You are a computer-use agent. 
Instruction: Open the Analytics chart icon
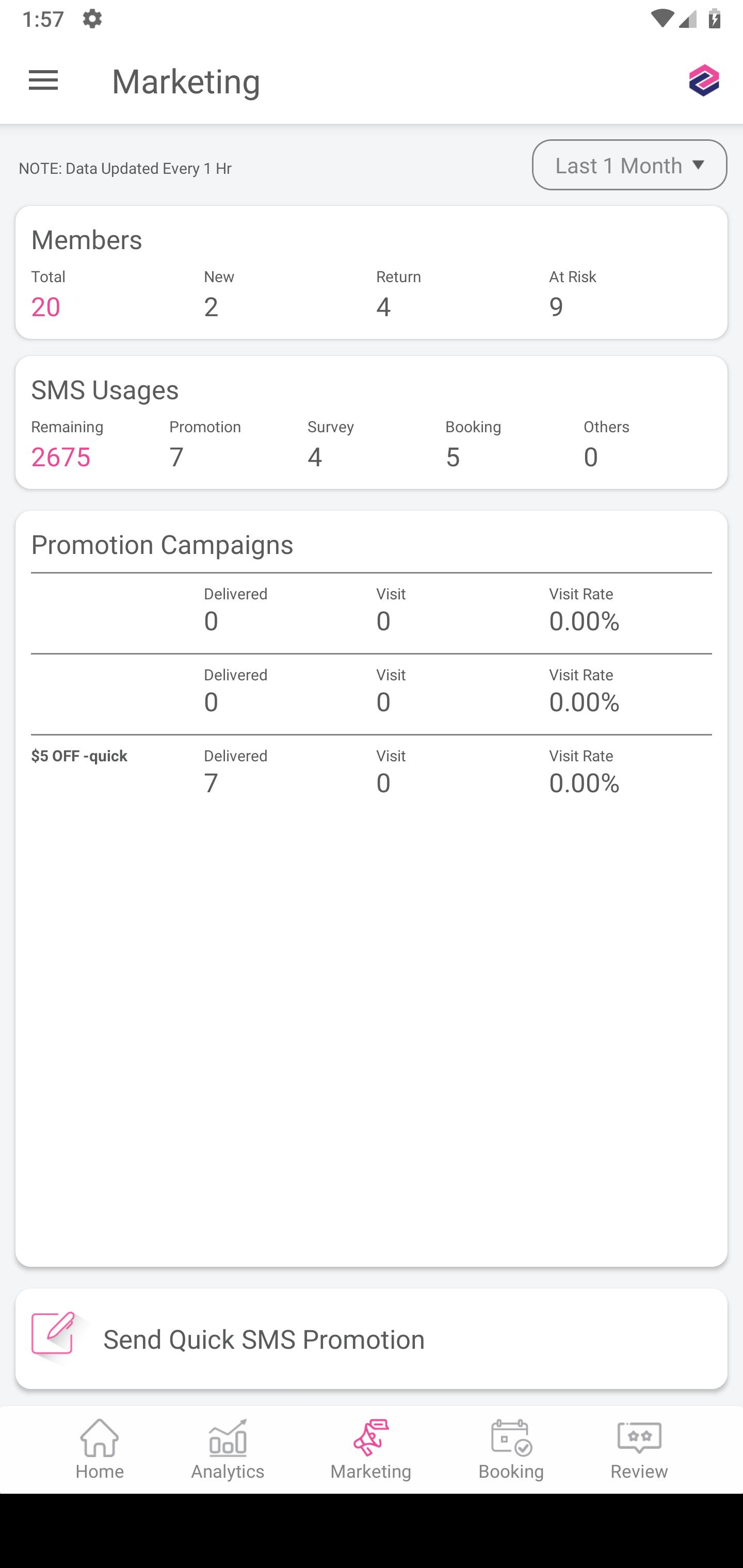pos(228,1438)
